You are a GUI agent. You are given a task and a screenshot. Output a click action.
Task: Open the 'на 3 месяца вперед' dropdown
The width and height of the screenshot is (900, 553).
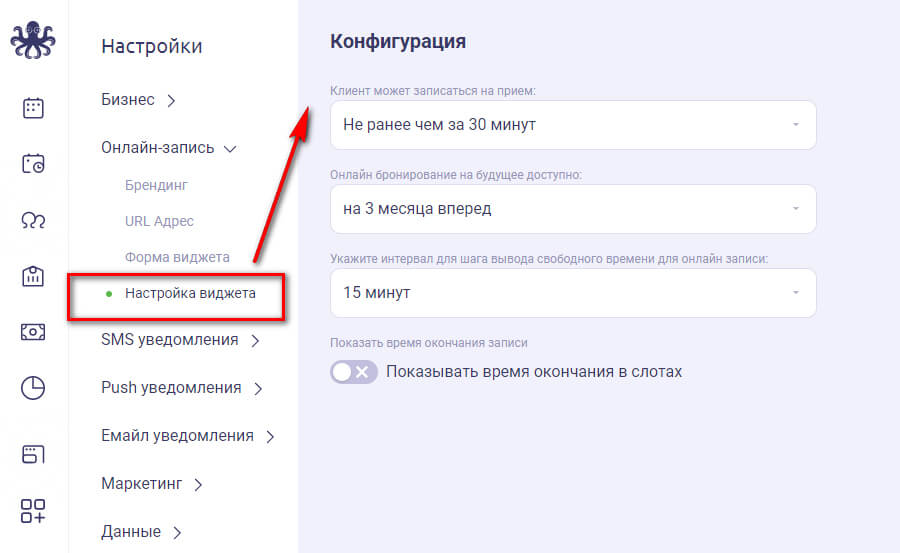click(x=573, y=209)
